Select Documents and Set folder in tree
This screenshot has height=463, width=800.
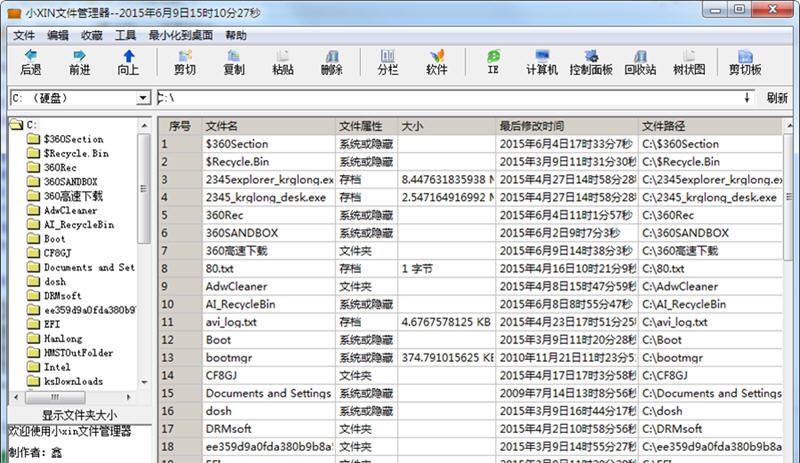pyautogui.click(x=89, y=267)
